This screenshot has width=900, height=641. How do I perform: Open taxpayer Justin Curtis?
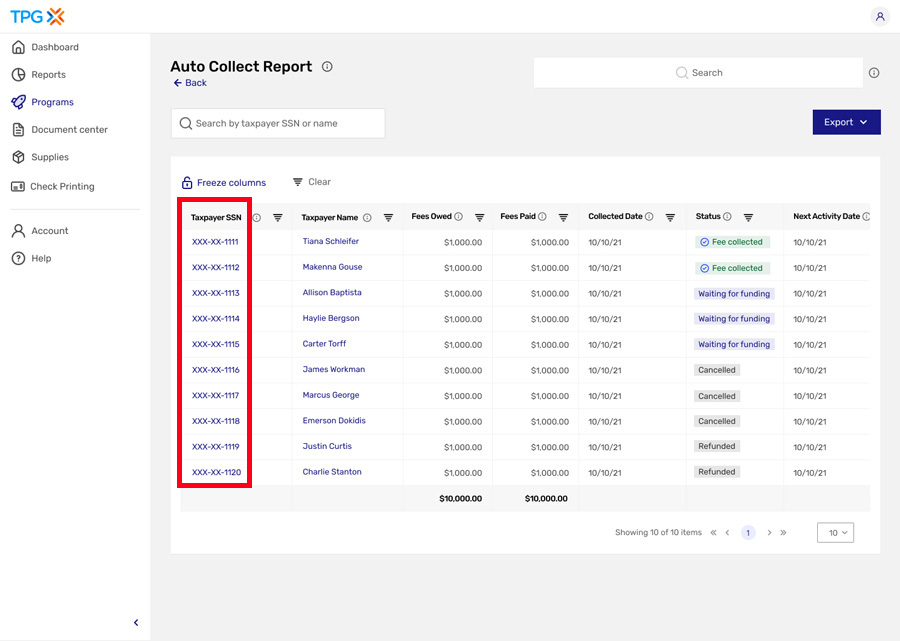click(327, 446)
